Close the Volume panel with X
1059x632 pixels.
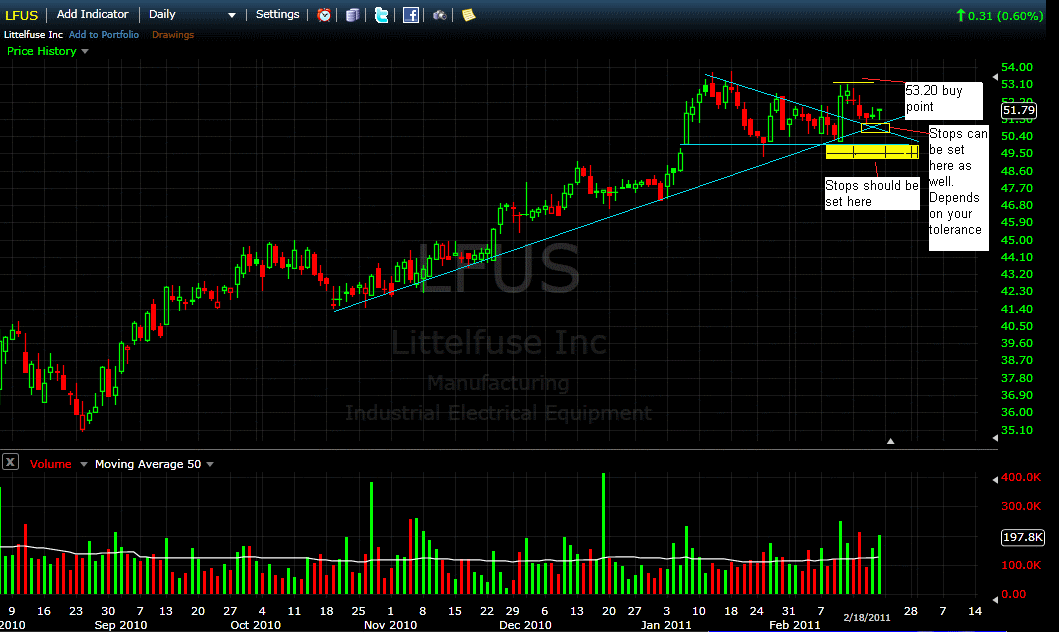(x=10, y=463)
